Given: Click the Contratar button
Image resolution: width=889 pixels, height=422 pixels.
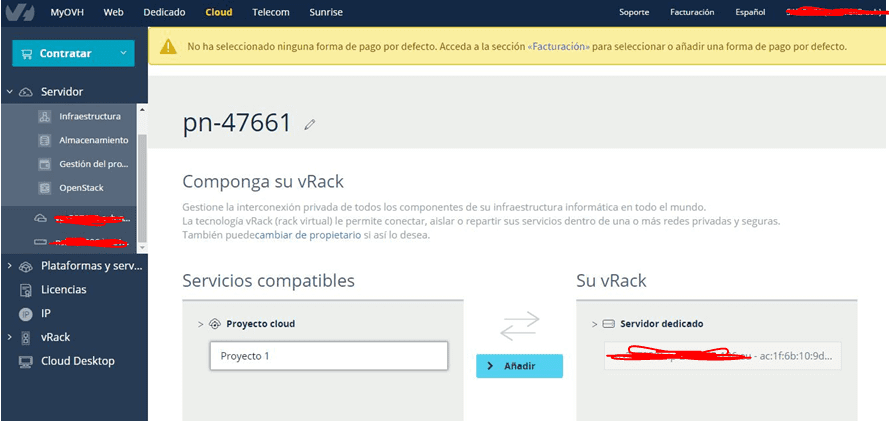Looking at the screenshot, I should (x=73, y=53).
